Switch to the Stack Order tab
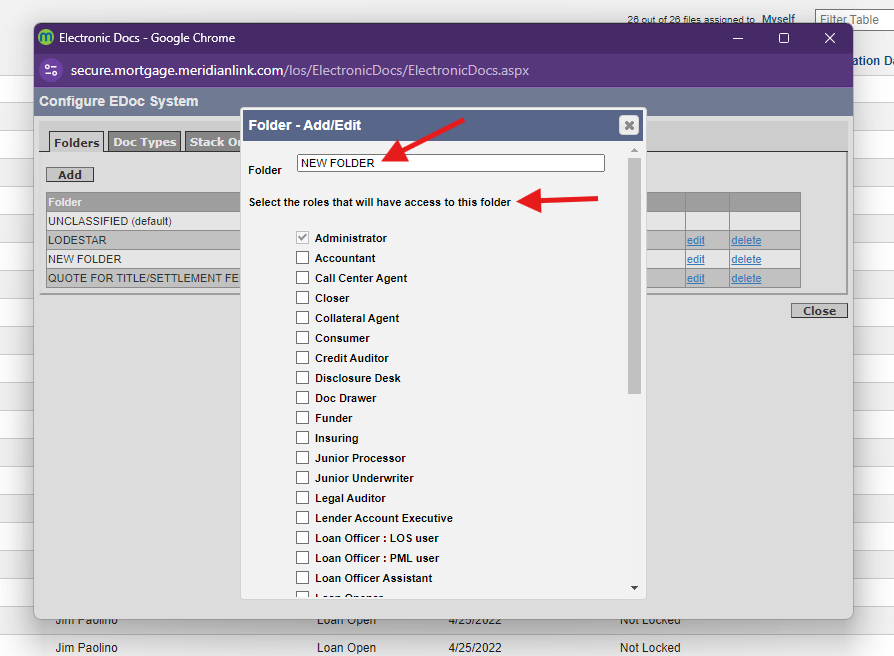 (x=215, y=142)
